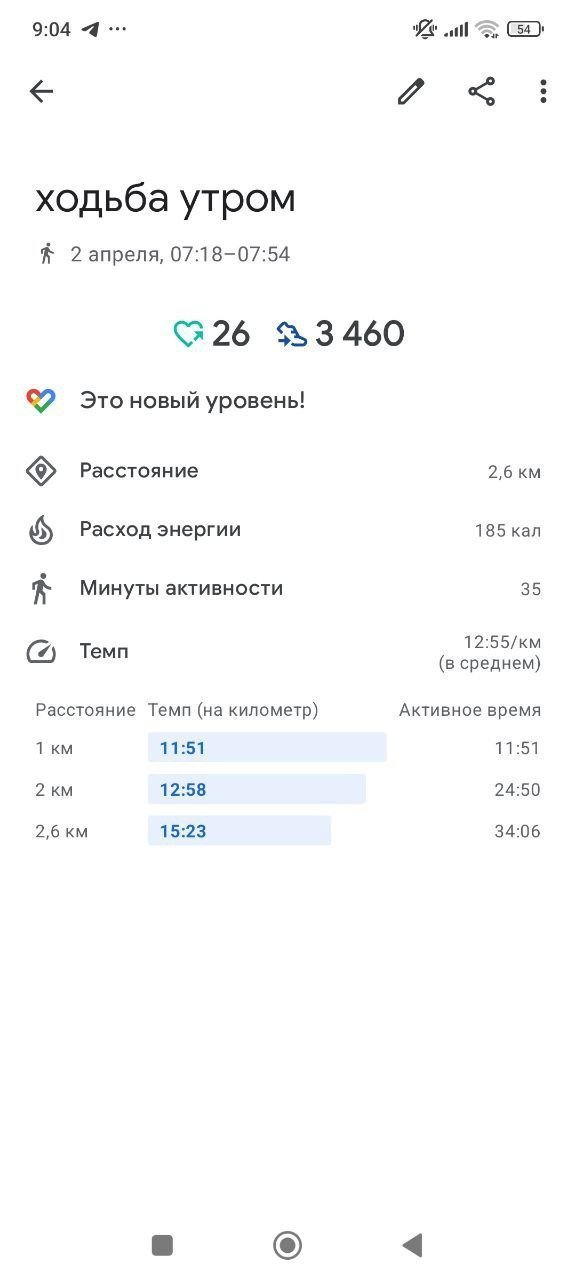Select the 12:58 pace bar
Screen dimensions: 576x1280
[257, 790]
